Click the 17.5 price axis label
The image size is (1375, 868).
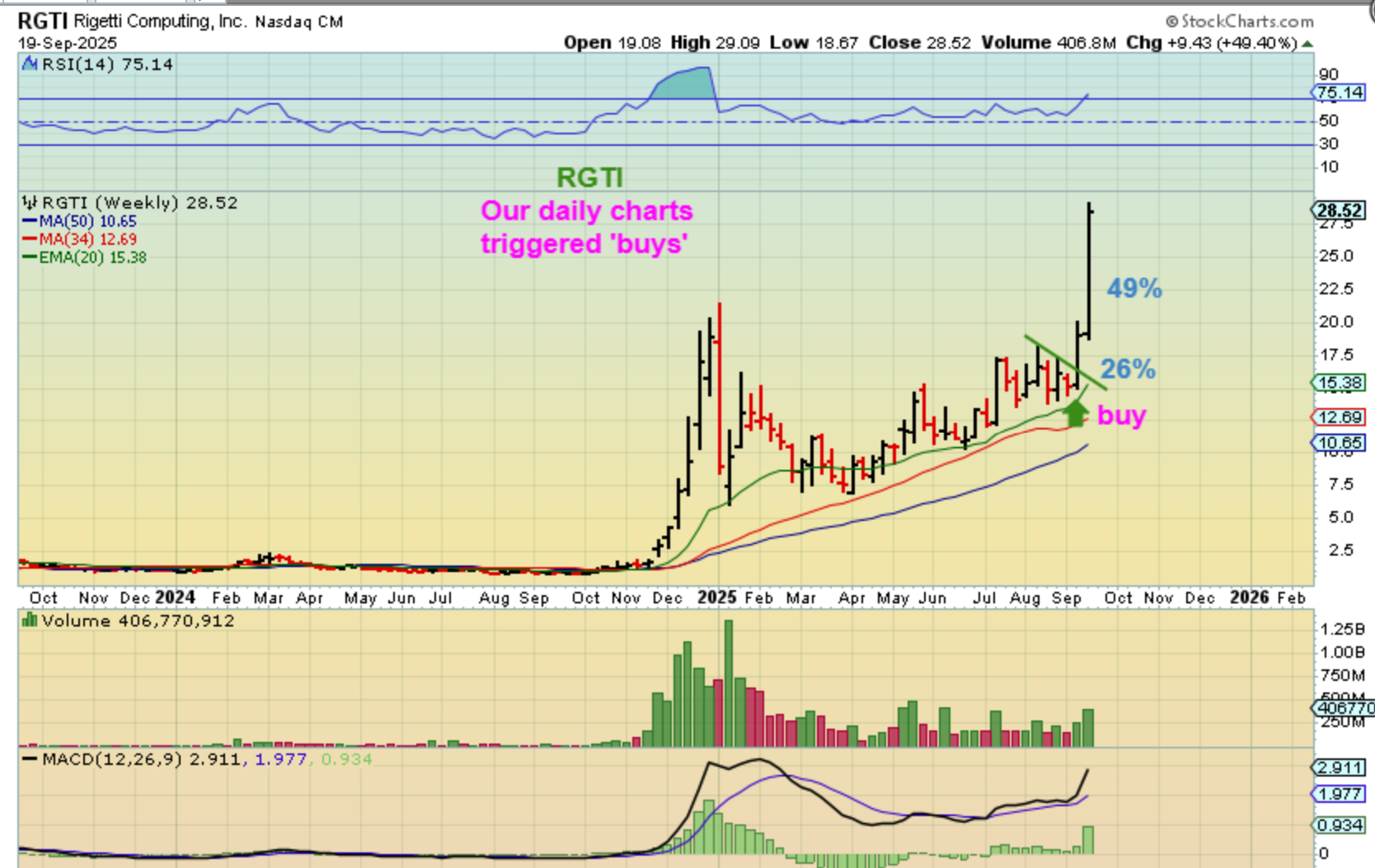(1336, 354)
